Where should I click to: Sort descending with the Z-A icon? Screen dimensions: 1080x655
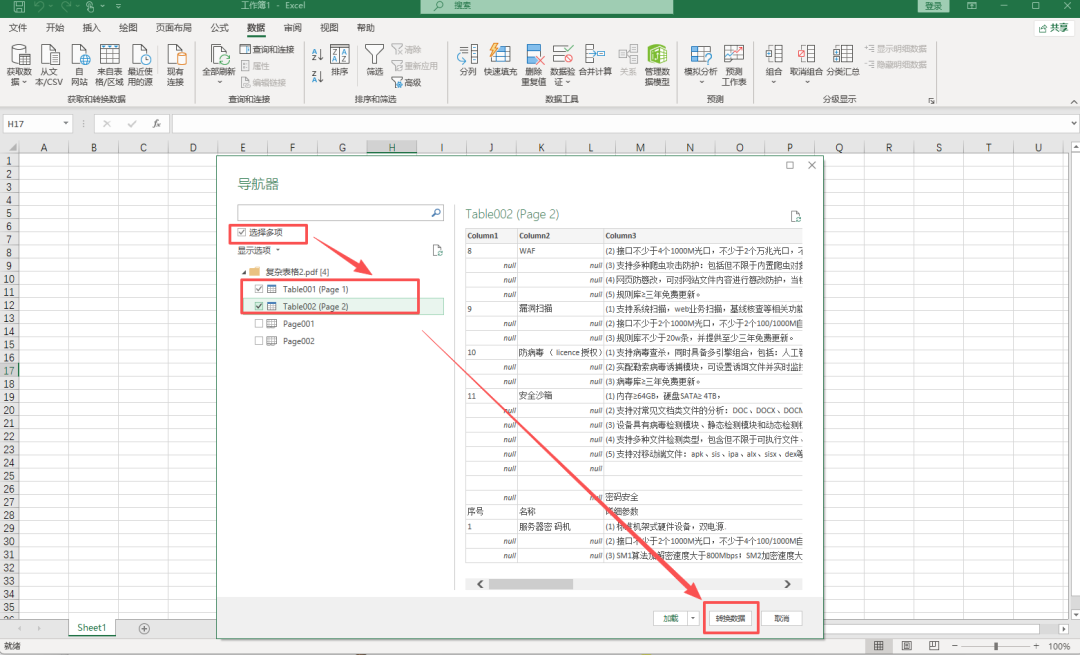[x=317, y=76]
